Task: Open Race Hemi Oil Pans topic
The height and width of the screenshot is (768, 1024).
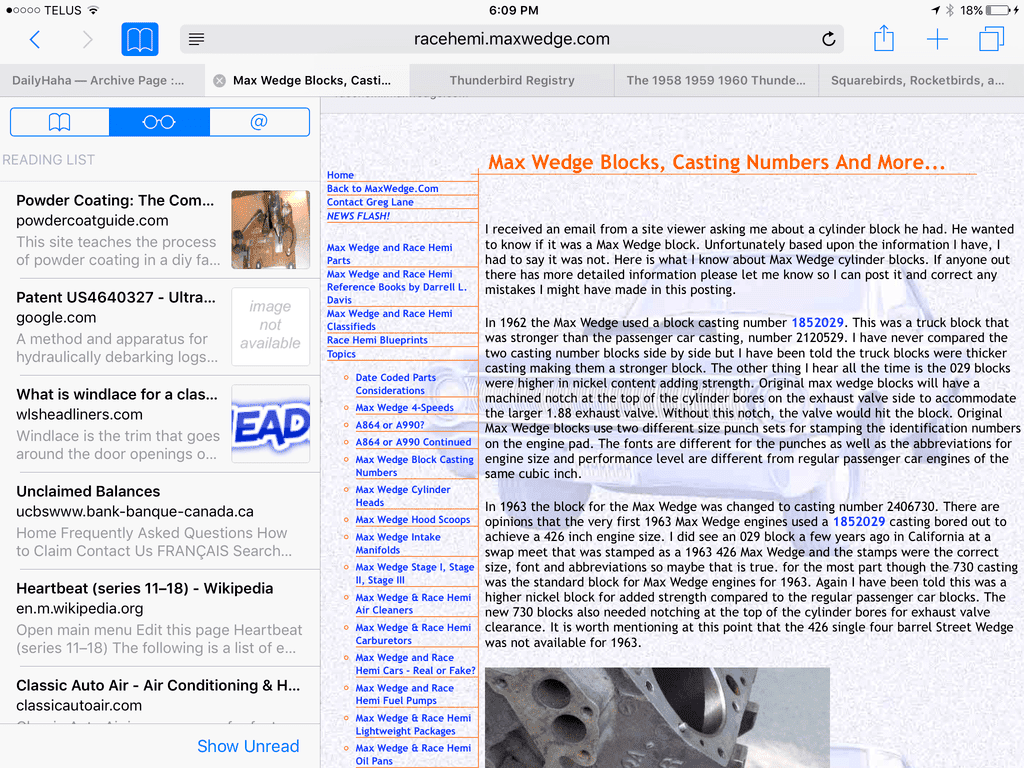Action: point(413,754)
